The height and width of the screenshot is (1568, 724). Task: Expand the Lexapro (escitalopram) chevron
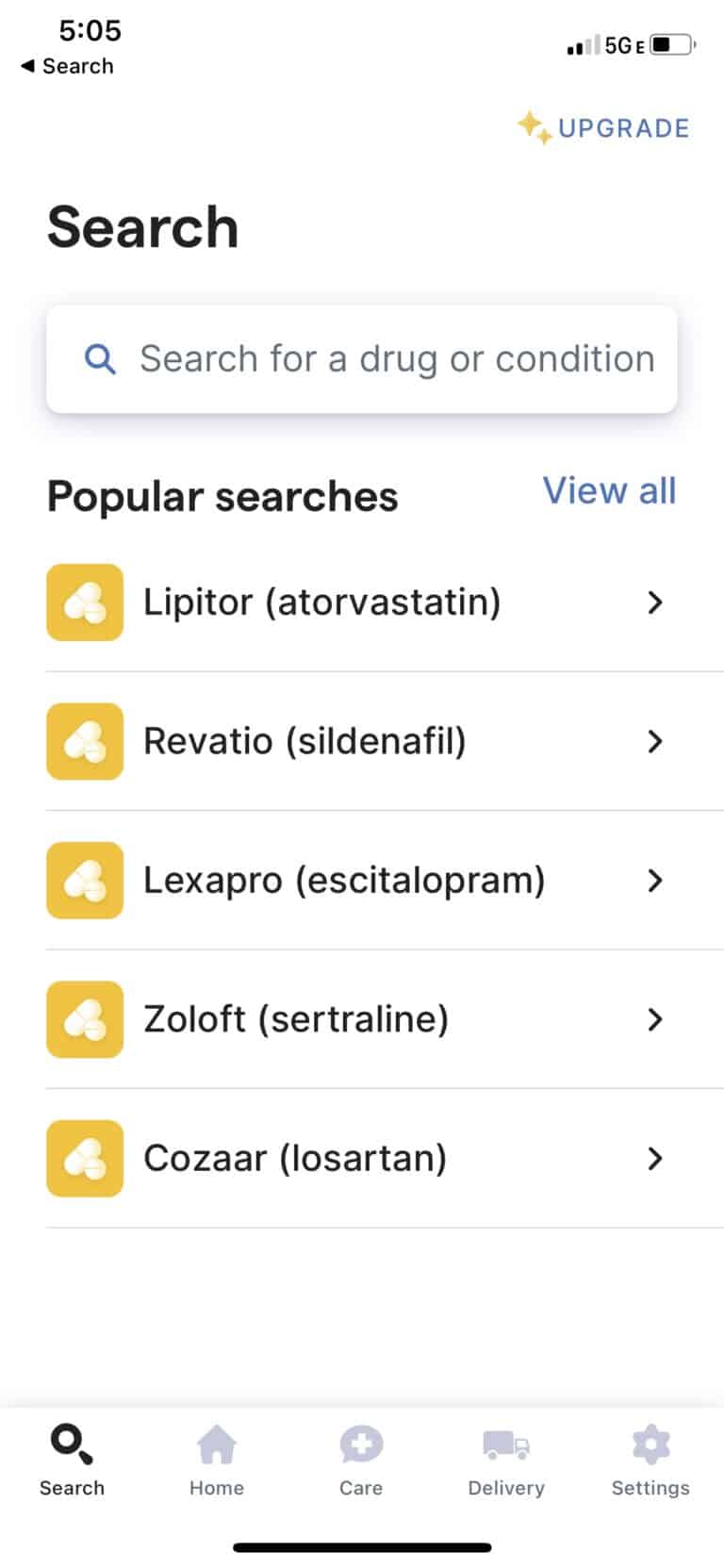coord(655,881)
